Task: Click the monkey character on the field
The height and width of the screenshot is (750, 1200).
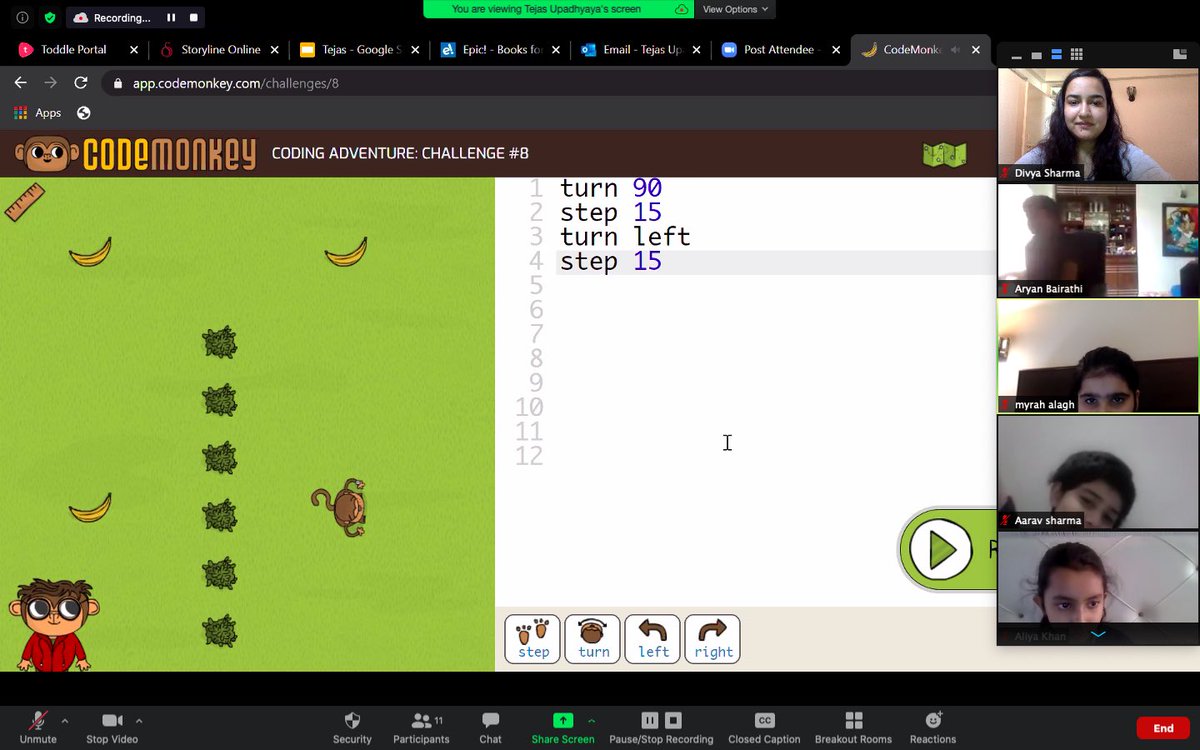Action: (x=340, y=506)
